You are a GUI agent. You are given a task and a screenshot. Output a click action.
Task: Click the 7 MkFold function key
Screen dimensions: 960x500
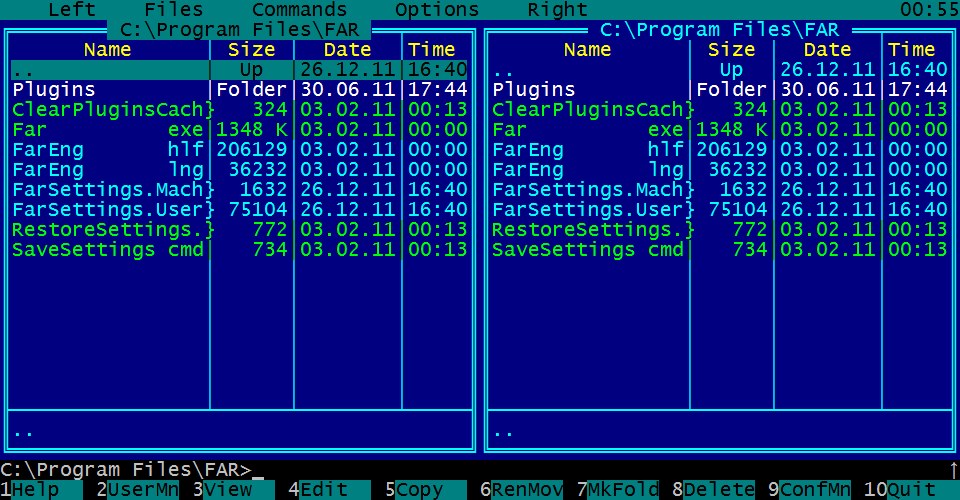tap(618, 490)
